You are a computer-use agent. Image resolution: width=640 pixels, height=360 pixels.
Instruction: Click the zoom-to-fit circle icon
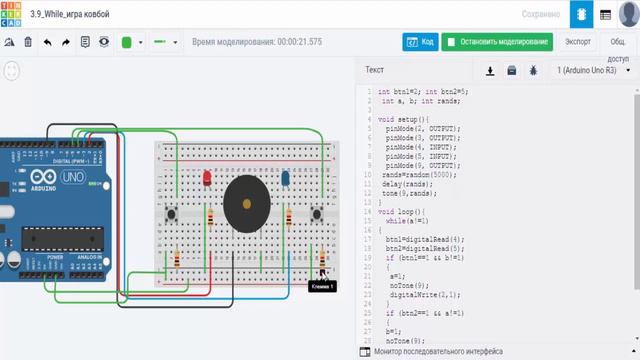pos(11,71)
